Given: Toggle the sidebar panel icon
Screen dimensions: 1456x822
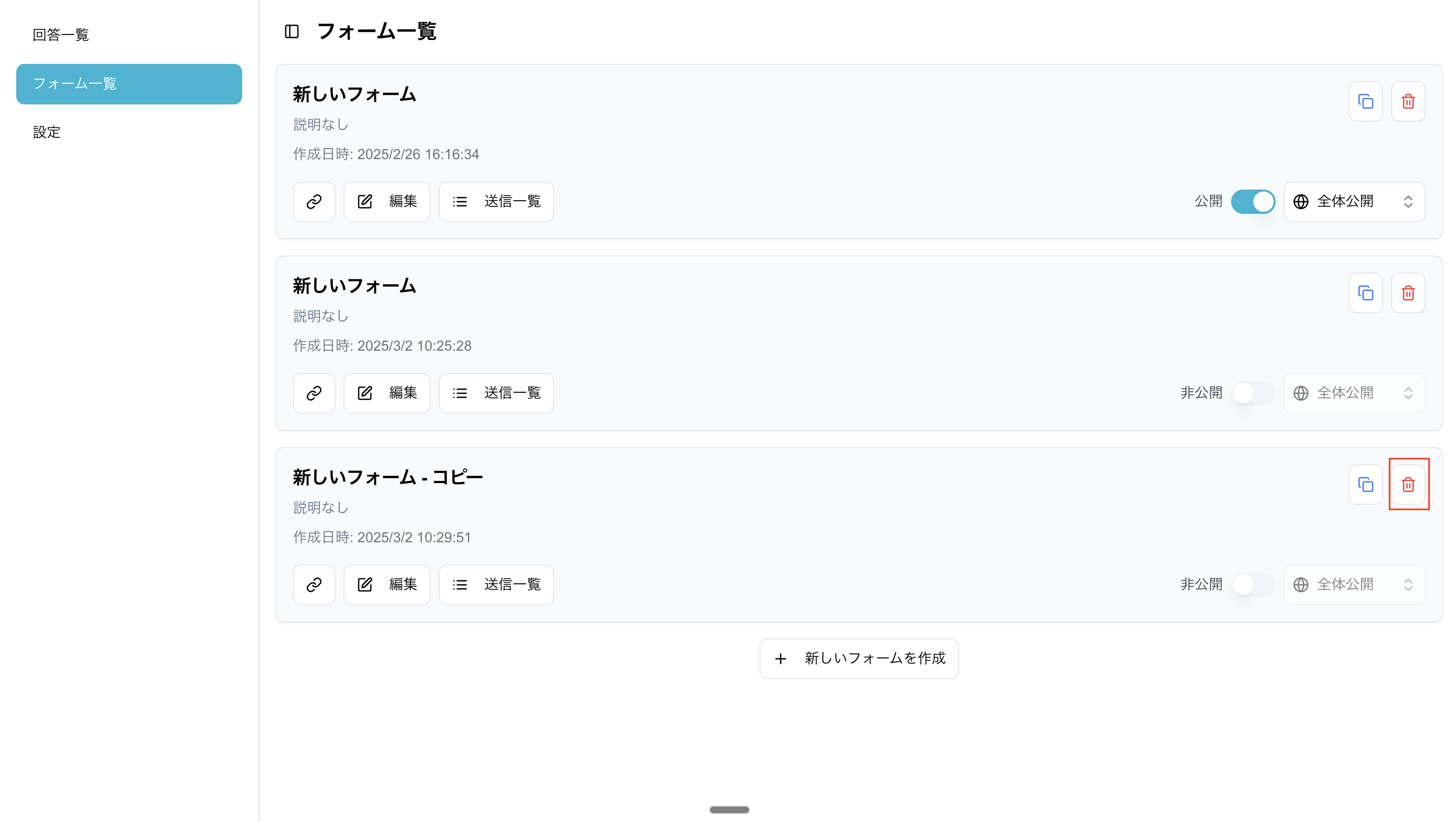Looking at the screenshot, I should pyautogui.click(x=292, y=31).
